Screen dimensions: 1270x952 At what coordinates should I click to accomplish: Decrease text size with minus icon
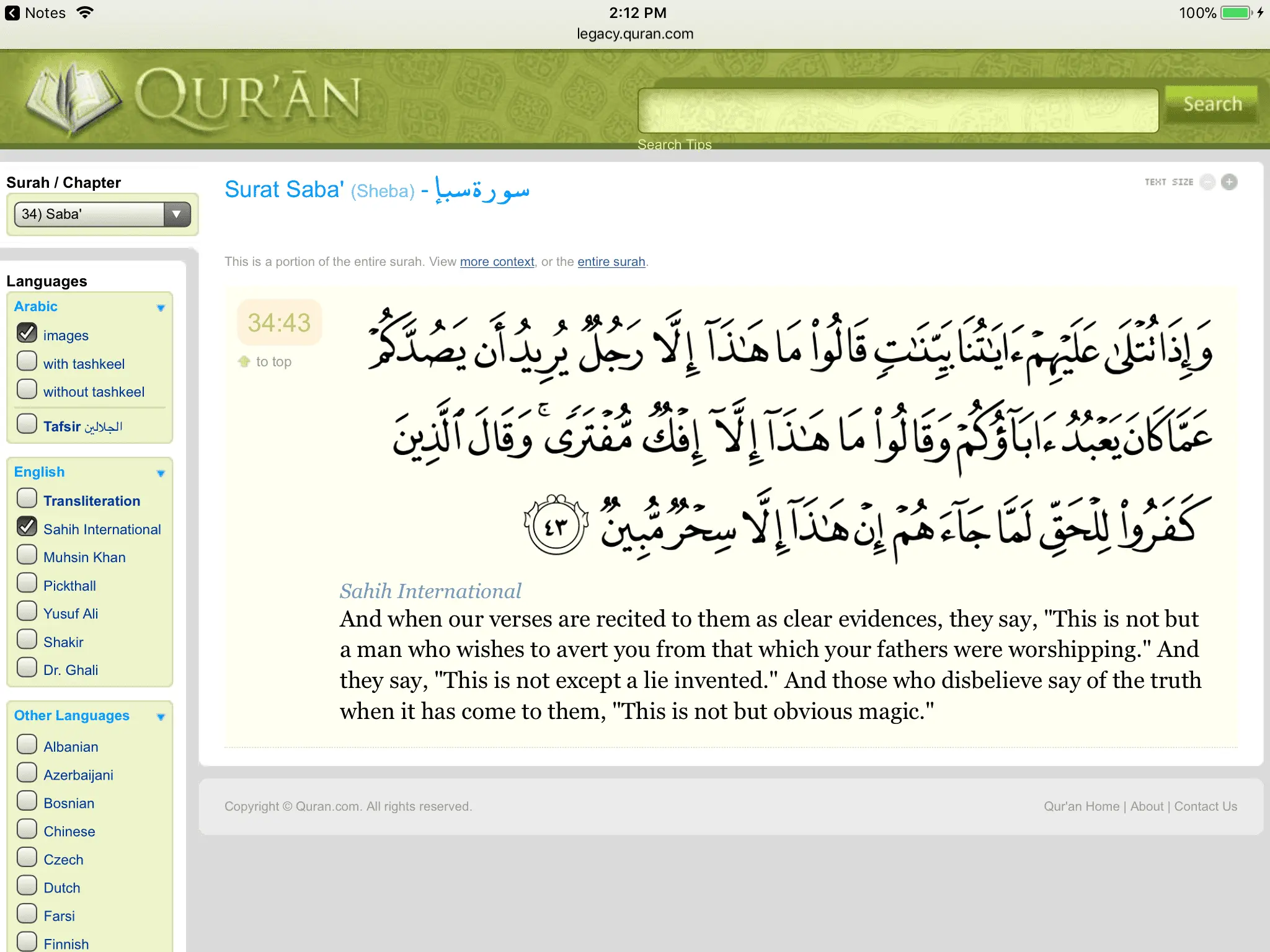pos(1207,182)
